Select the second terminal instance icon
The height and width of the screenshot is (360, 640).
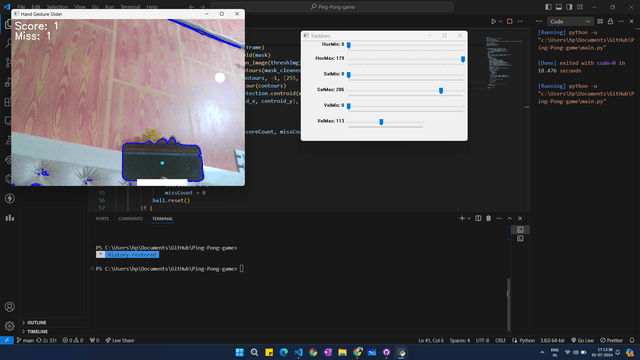520,238
